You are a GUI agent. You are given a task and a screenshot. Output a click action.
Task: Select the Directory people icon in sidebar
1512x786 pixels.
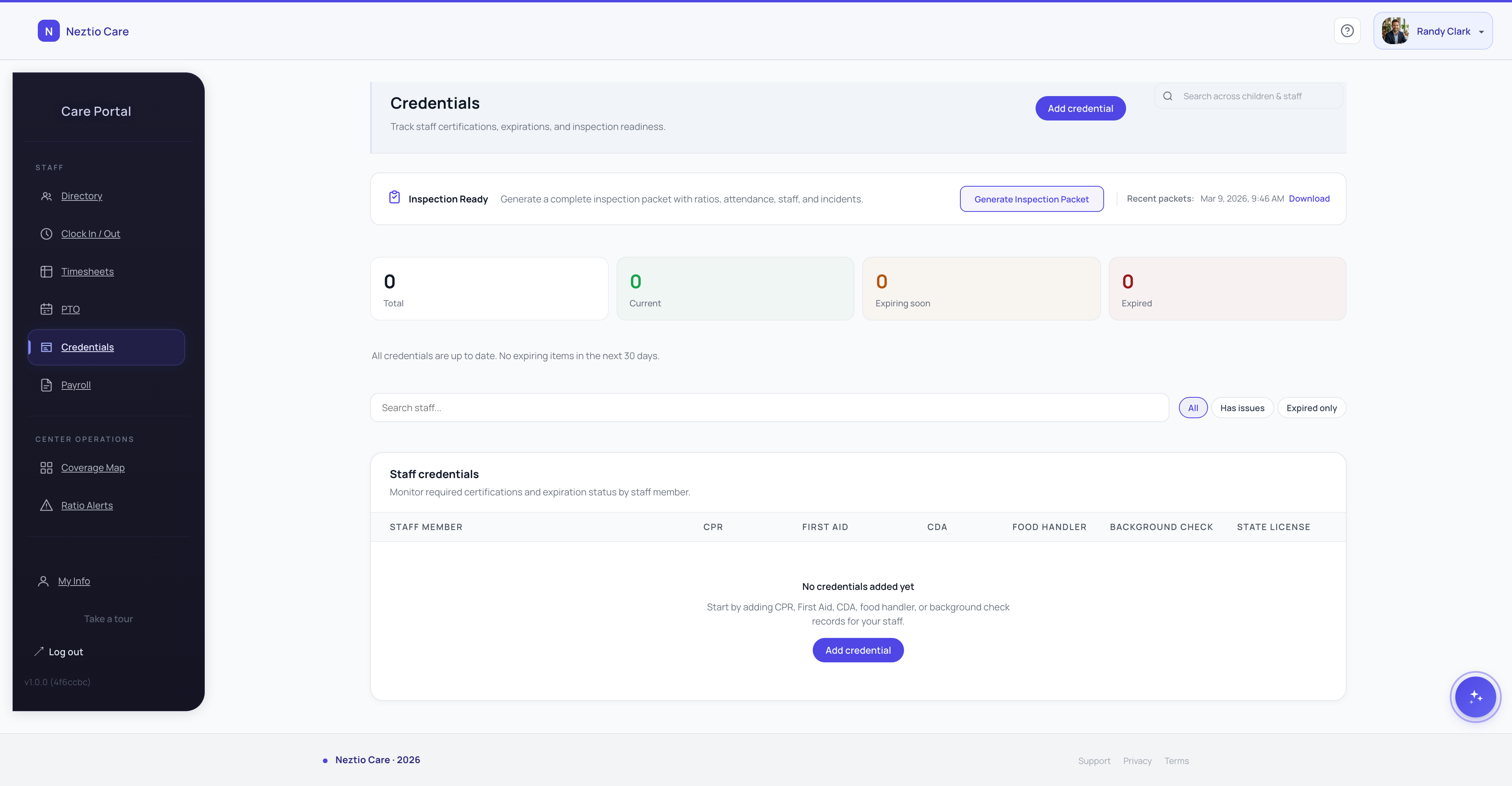(47, 196)
